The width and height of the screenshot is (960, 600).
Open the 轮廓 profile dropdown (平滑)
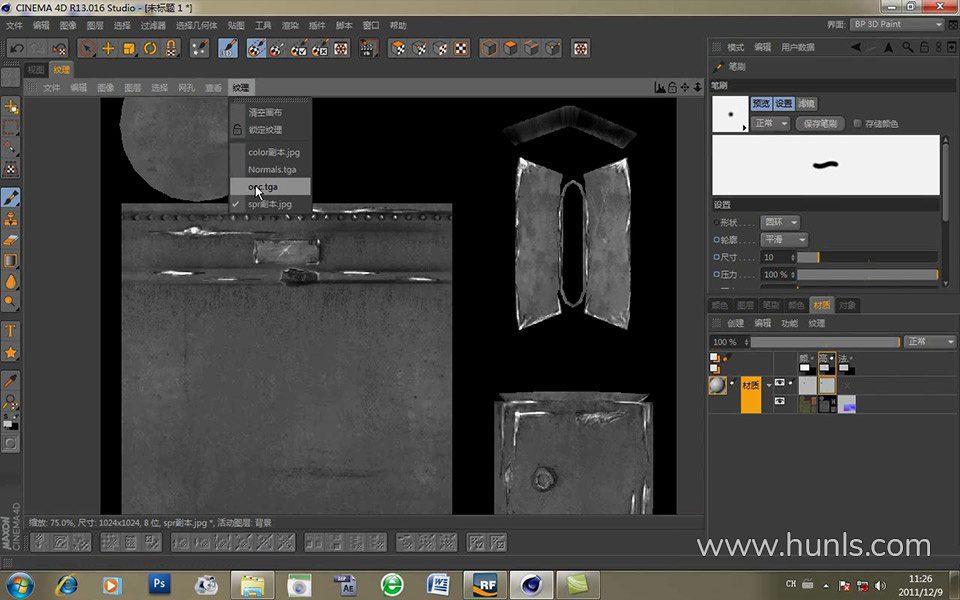783,240
